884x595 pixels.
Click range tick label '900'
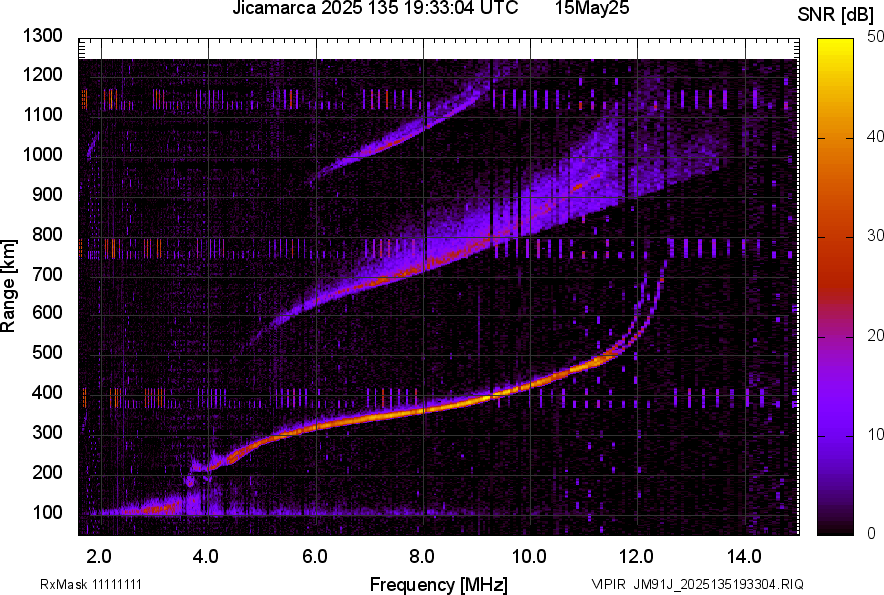pyautogui.click(x=47, y=194)
